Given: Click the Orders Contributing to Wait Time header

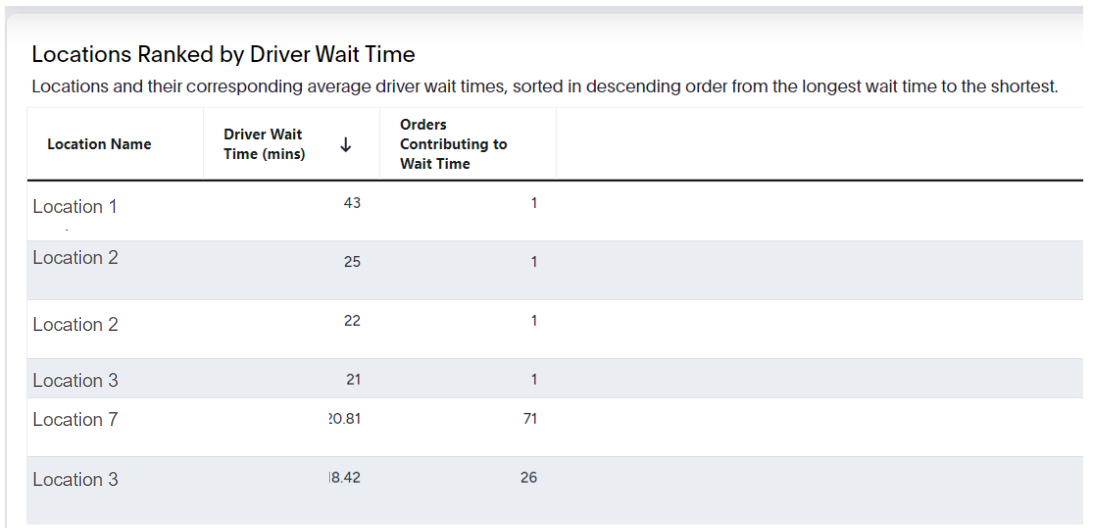Looking at the screenshot, I should 453,144.
